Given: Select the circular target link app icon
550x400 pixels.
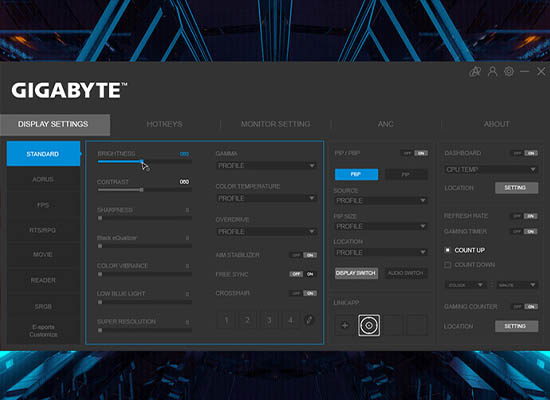Looking at the screenshot, I should pos(369,325).
